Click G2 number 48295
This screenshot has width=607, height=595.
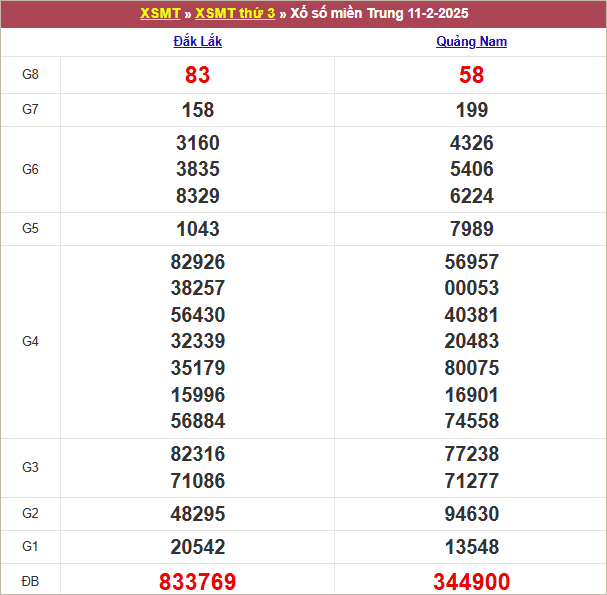coord(198,514)
